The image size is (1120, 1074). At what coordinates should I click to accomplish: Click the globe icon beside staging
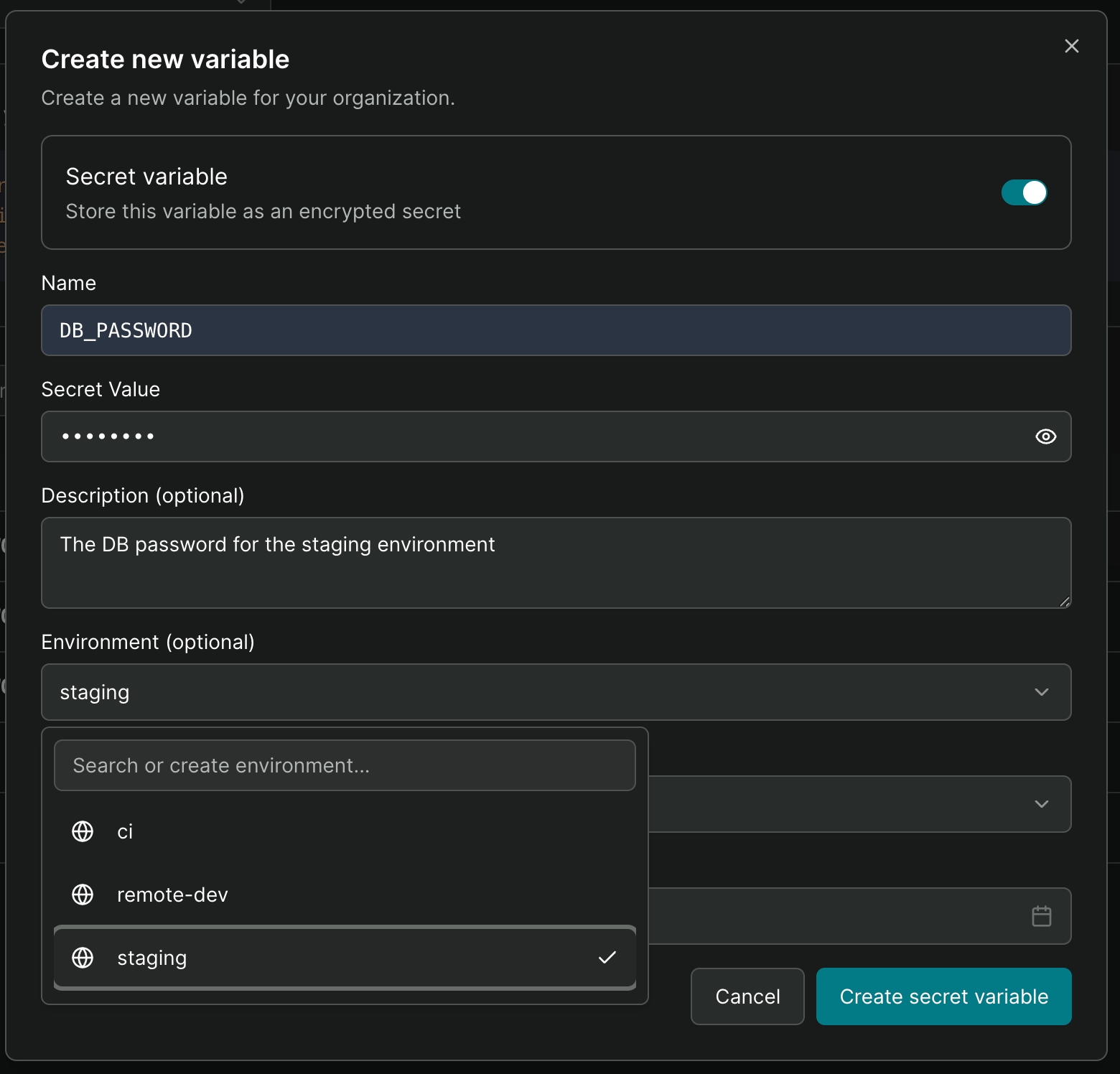82,958
